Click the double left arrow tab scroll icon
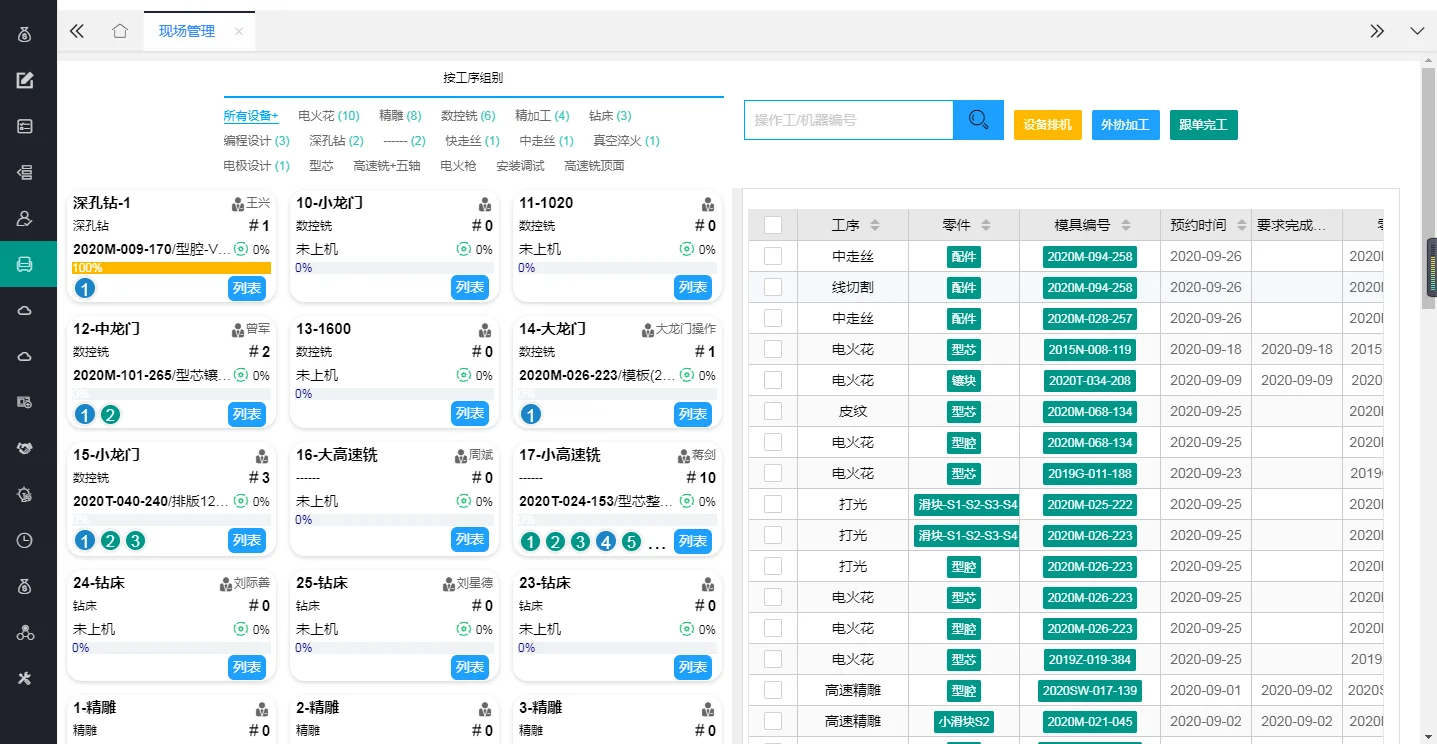 click(x=77, y=31)
